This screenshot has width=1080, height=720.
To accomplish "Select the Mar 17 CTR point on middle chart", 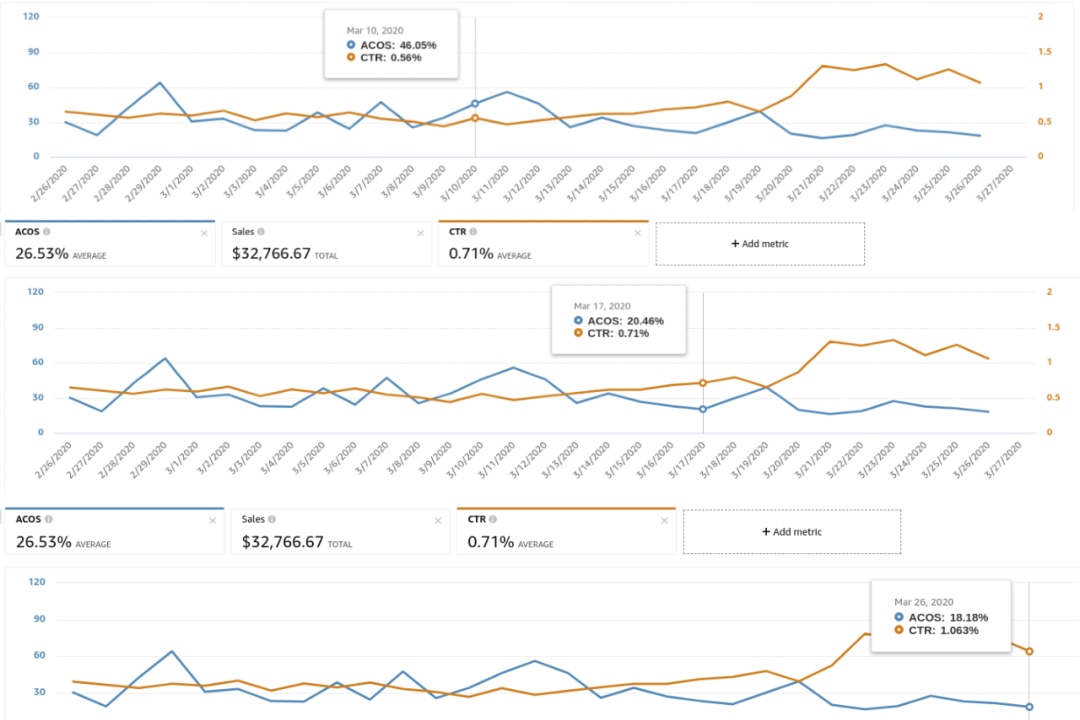I will [703, 383].
